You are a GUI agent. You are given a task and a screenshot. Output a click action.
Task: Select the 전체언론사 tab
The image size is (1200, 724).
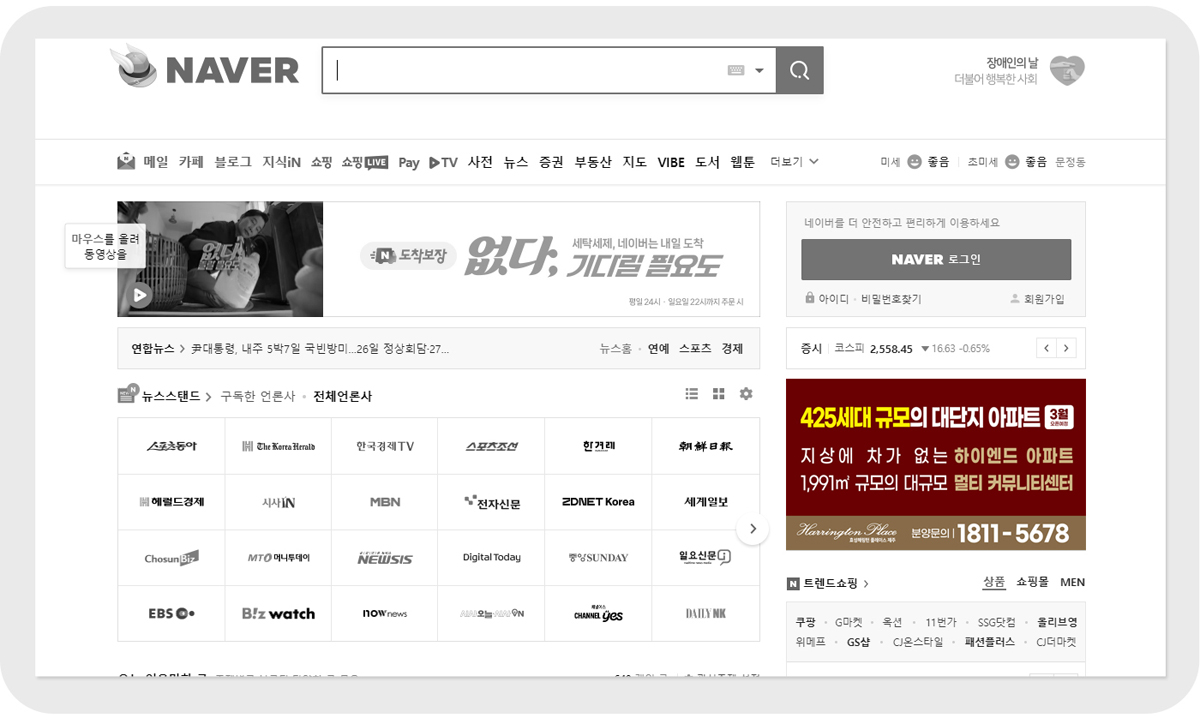tap(342, 396)
